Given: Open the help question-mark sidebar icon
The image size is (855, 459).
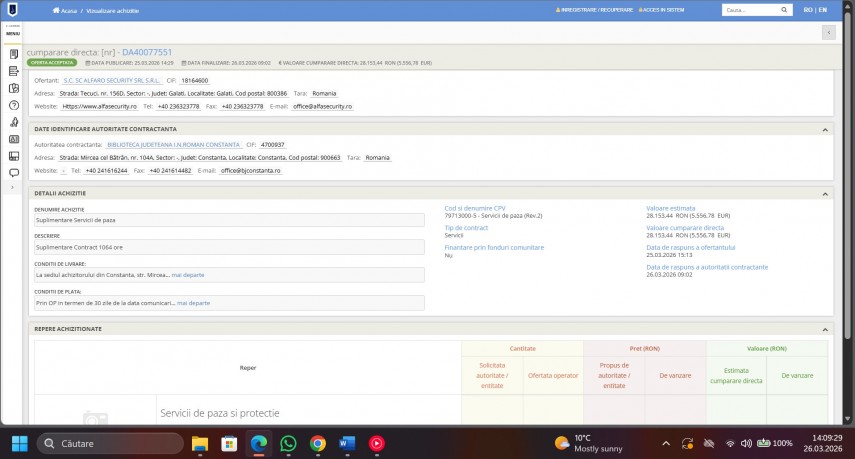Looking at the screenshot, I should tap(13, 104).
